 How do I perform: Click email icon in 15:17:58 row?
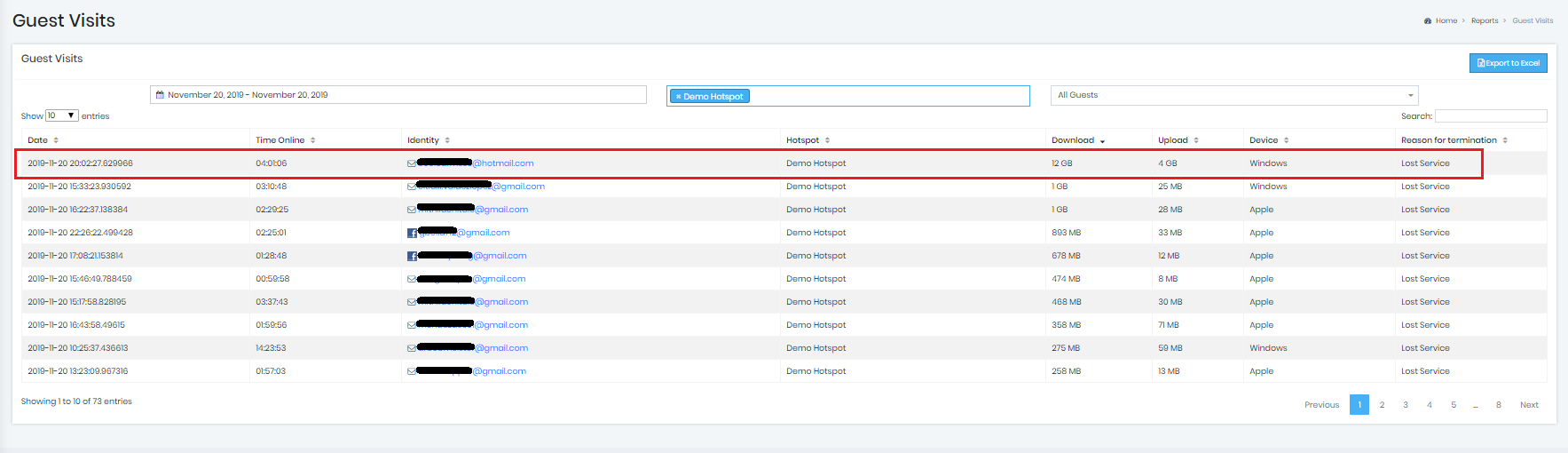pos(412,302)
